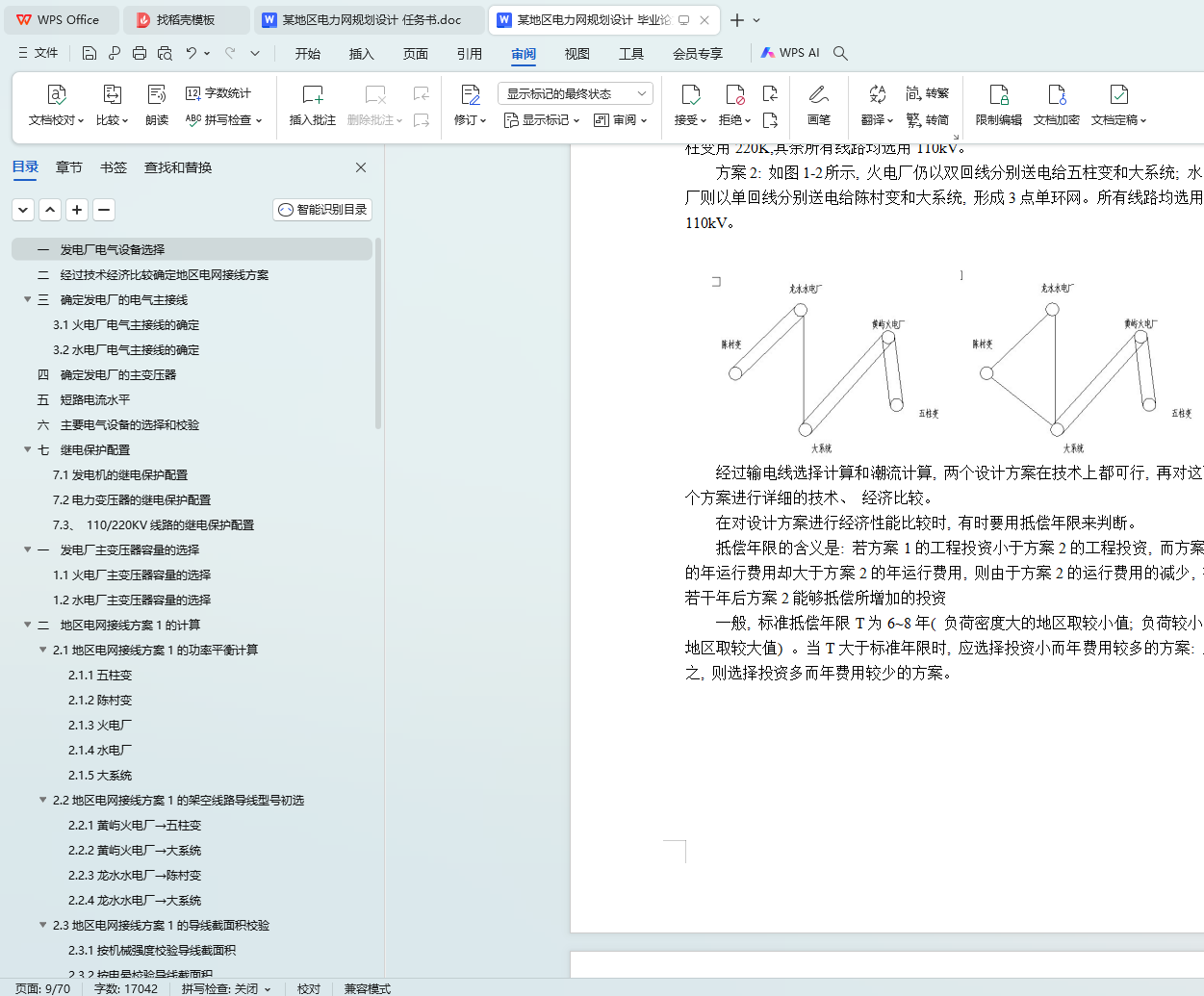The width and height of the screenshot is (1204, 996).
Task: Open the 插入 ribbon tab
Action: coord(362,53)
